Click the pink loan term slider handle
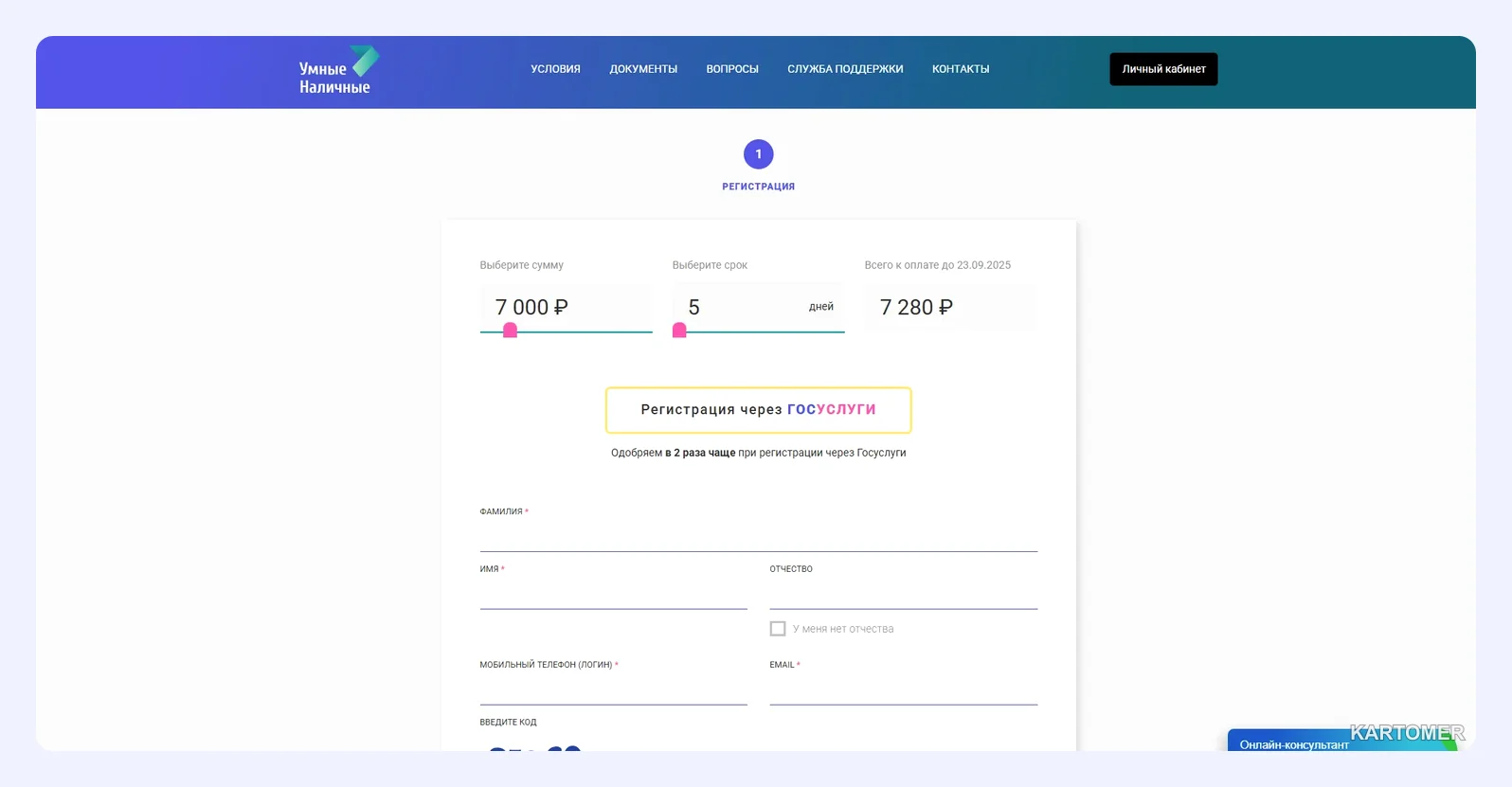The width and height of the screenshot is (1512, 787). (679, 331)
